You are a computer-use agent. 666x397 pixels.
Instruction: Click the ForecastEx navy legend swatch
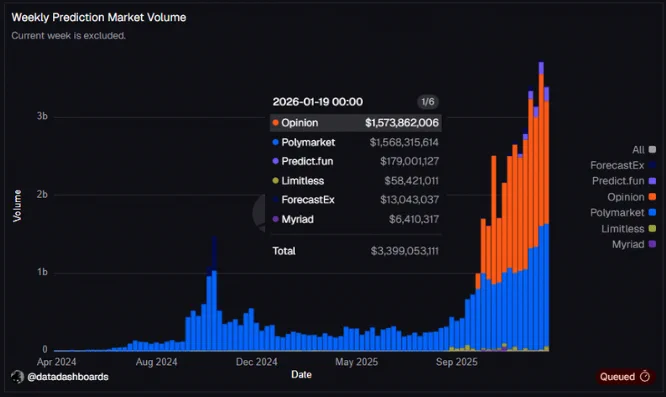click(x=652, y=165)
